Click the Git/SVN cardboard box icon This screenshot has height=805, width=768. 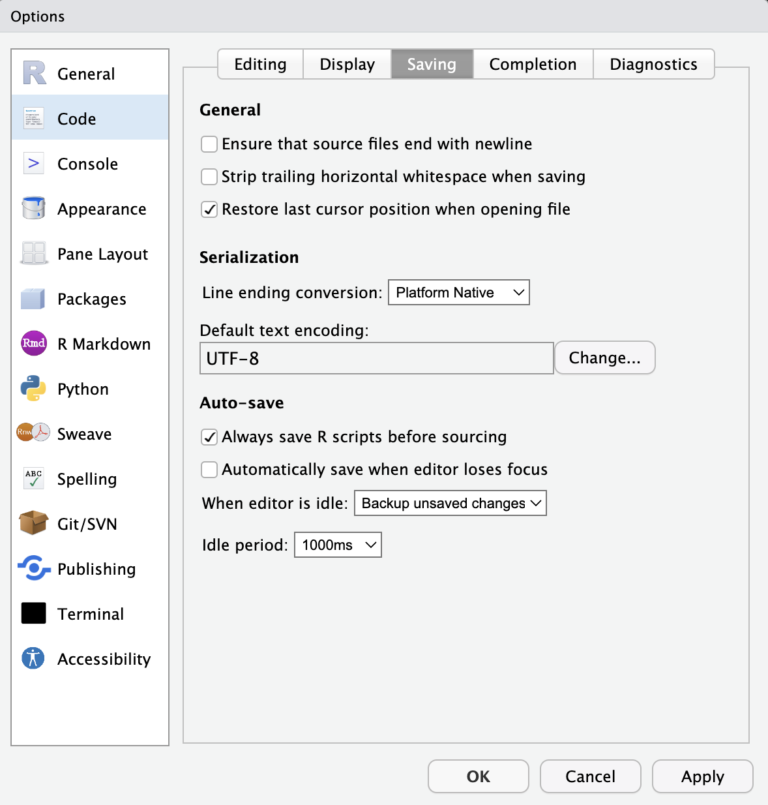point(34,523)
